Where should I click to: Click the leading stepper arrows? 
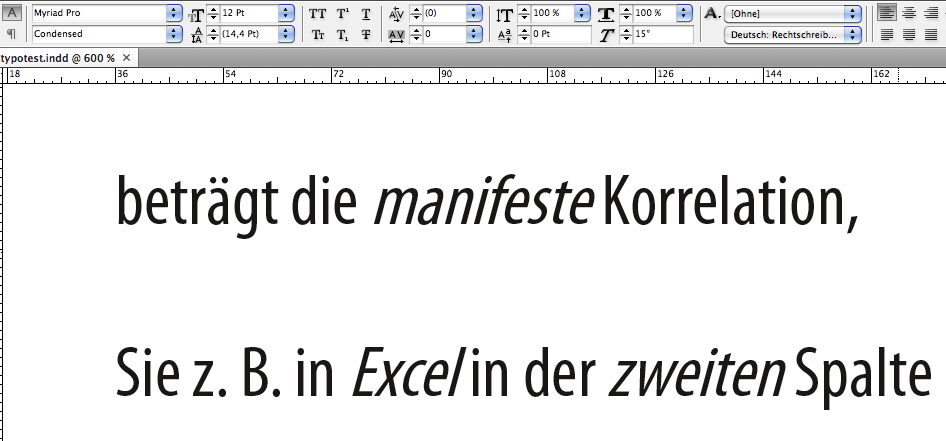point(212,34)
